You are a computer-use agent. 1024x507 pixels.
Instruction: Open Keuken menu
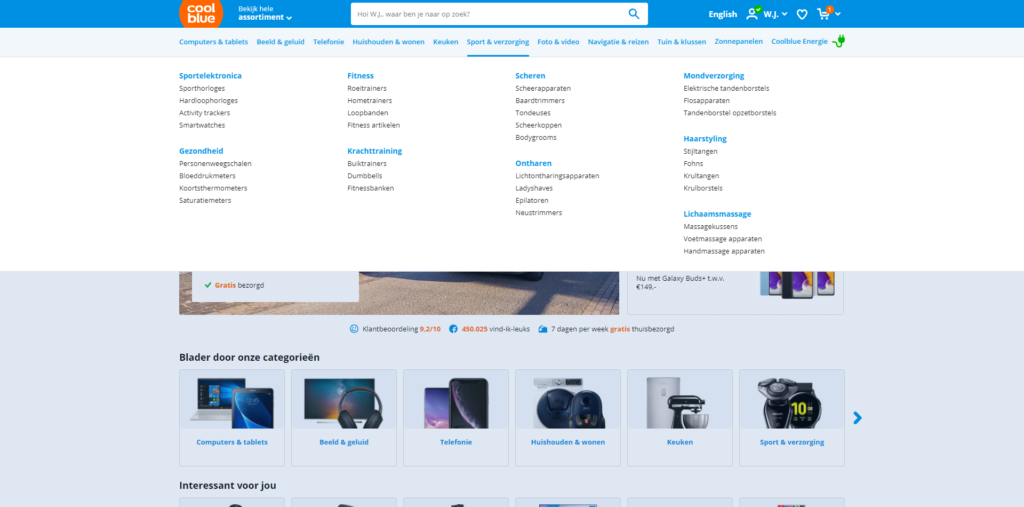(x=445, y=42)
